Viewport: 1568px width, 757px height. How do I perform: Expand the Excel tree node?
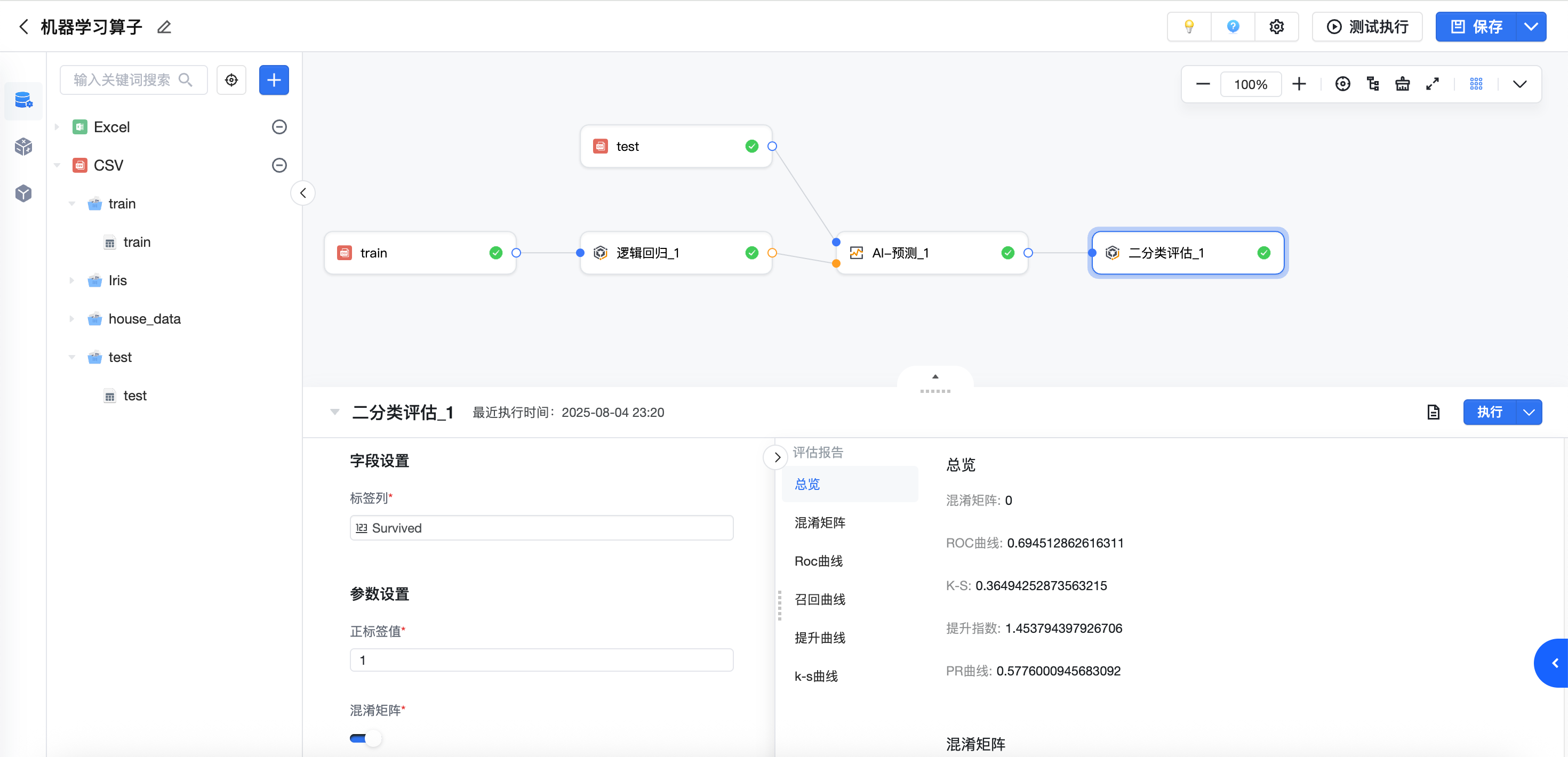point(57,126)
